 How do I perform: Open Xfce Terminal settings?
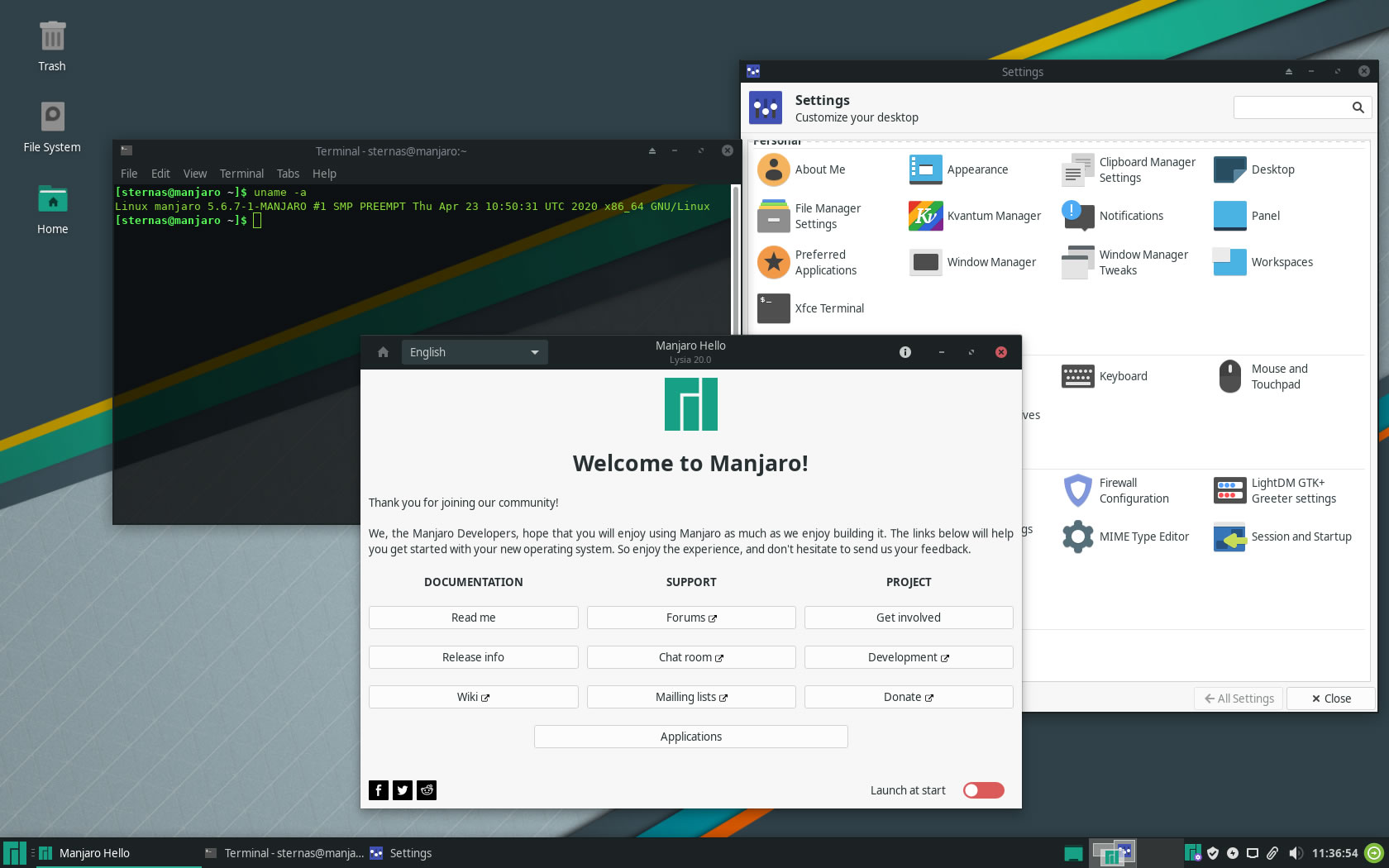coord(810,308)
